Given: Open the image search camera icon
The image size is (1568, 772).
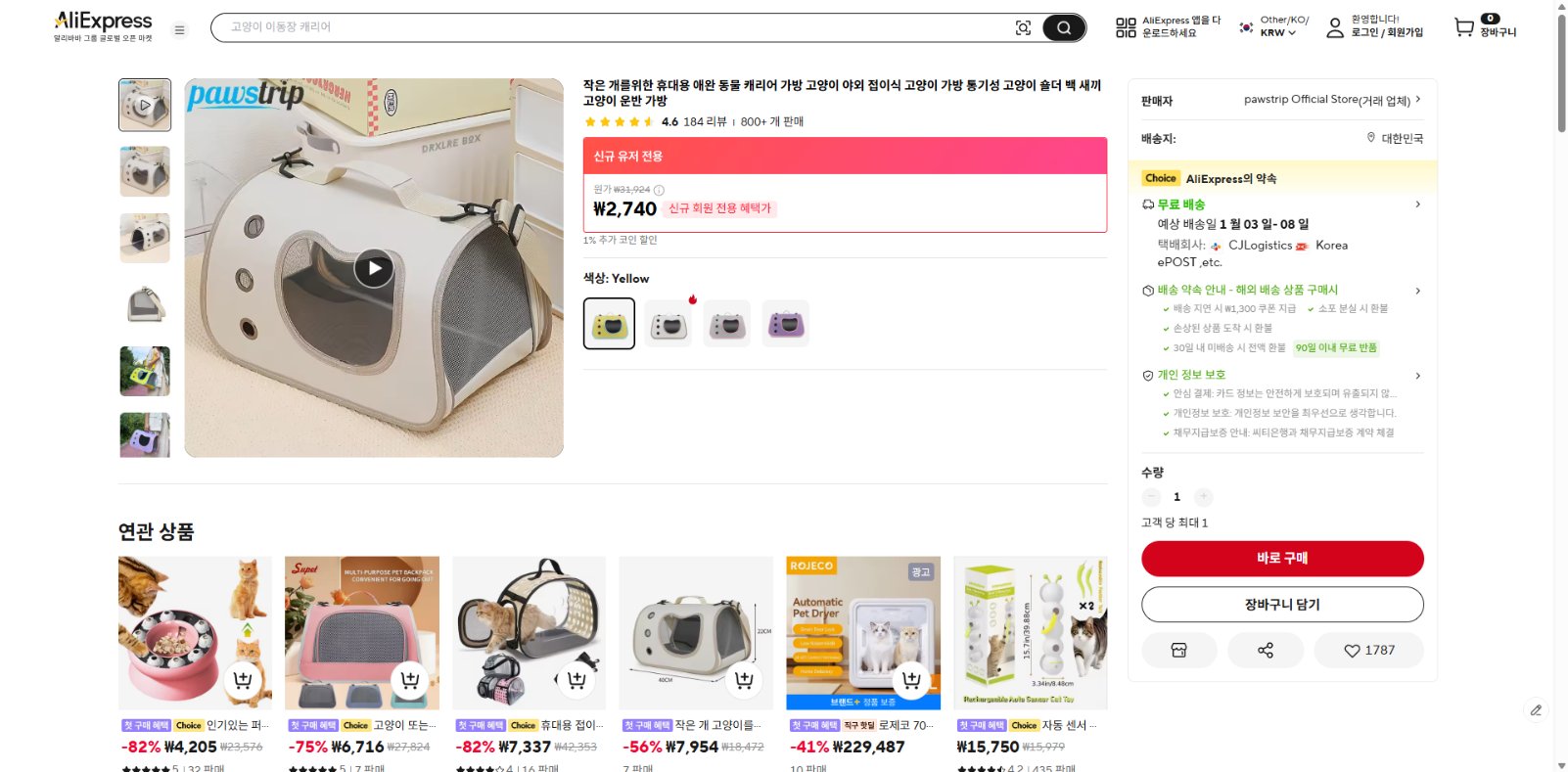Looking at the screenshot, I should click(1024, 28).
